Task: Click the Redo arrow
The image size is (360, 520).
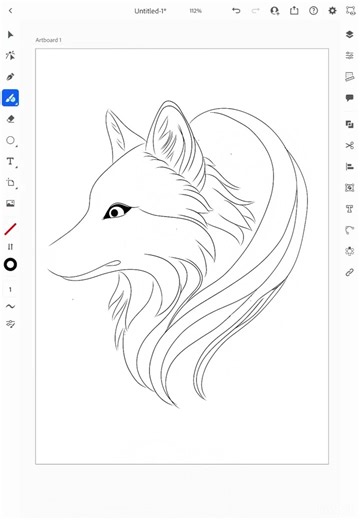Action: (255, 11)
